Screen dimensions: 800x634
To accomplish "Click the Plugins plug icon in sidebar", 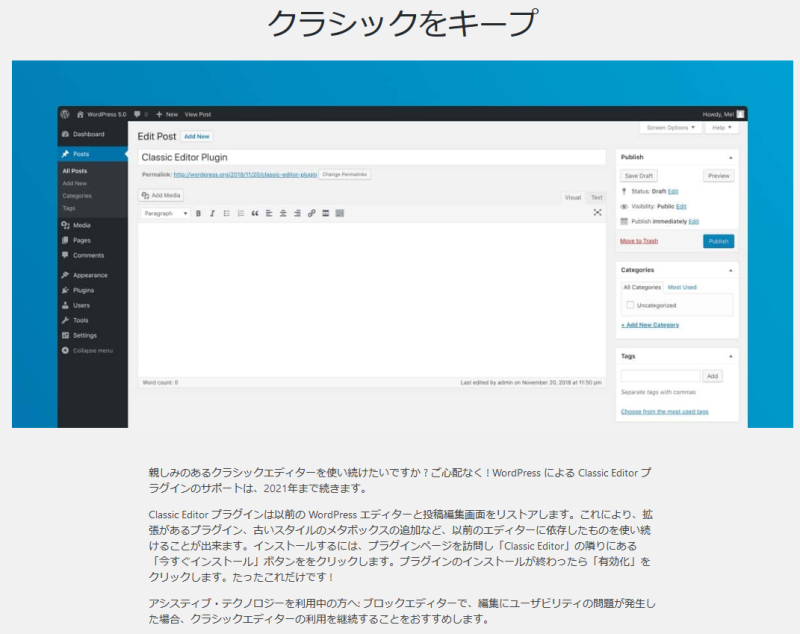I will (65, 290).
